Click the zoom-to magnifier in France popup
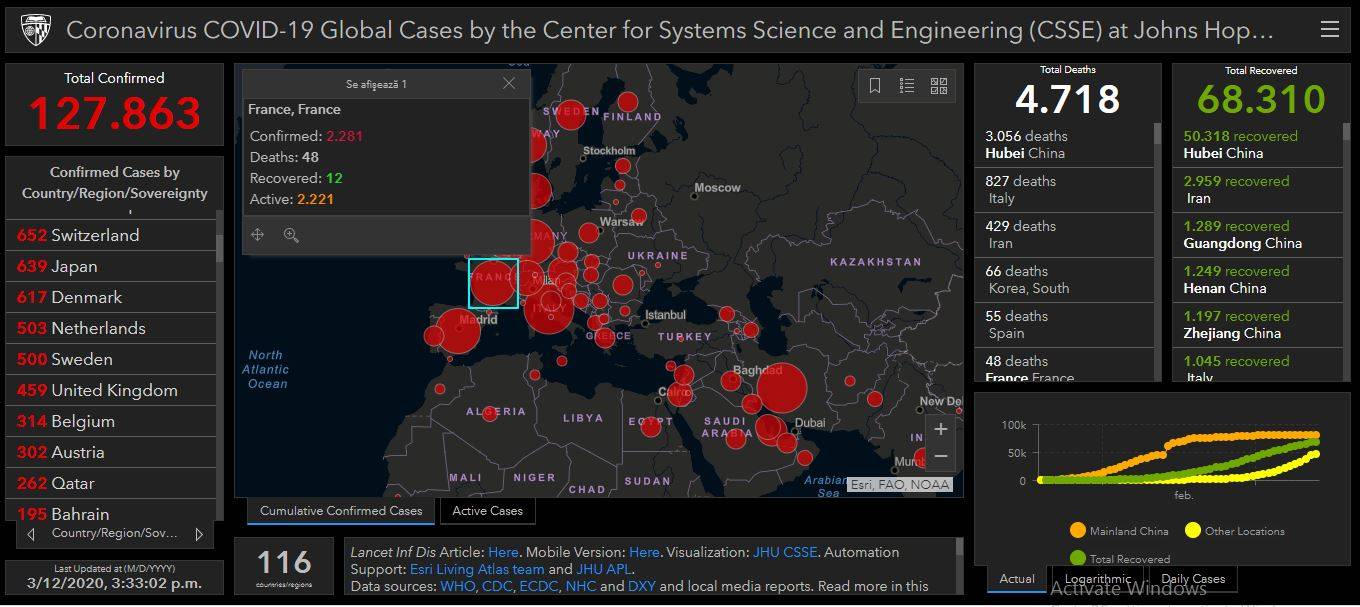This screenshot has height=607, width=1360. tap(291, 235)
